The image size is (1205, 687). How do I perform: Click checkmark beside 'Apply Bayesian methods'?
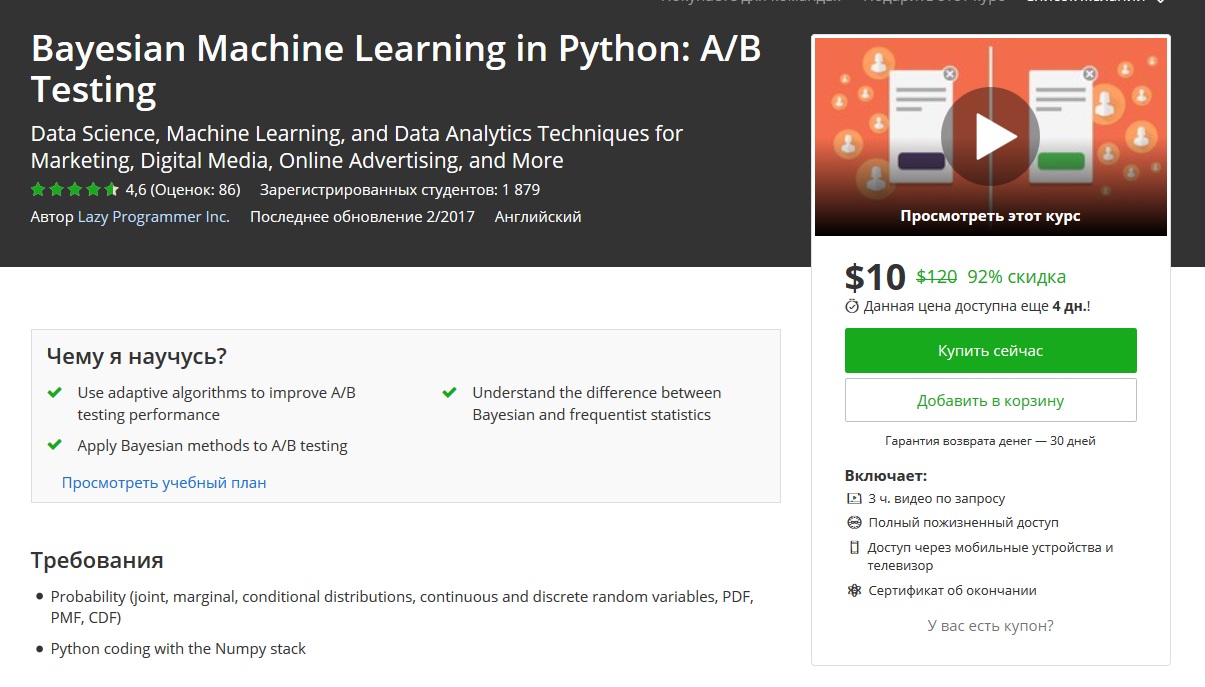pos(55,445)
